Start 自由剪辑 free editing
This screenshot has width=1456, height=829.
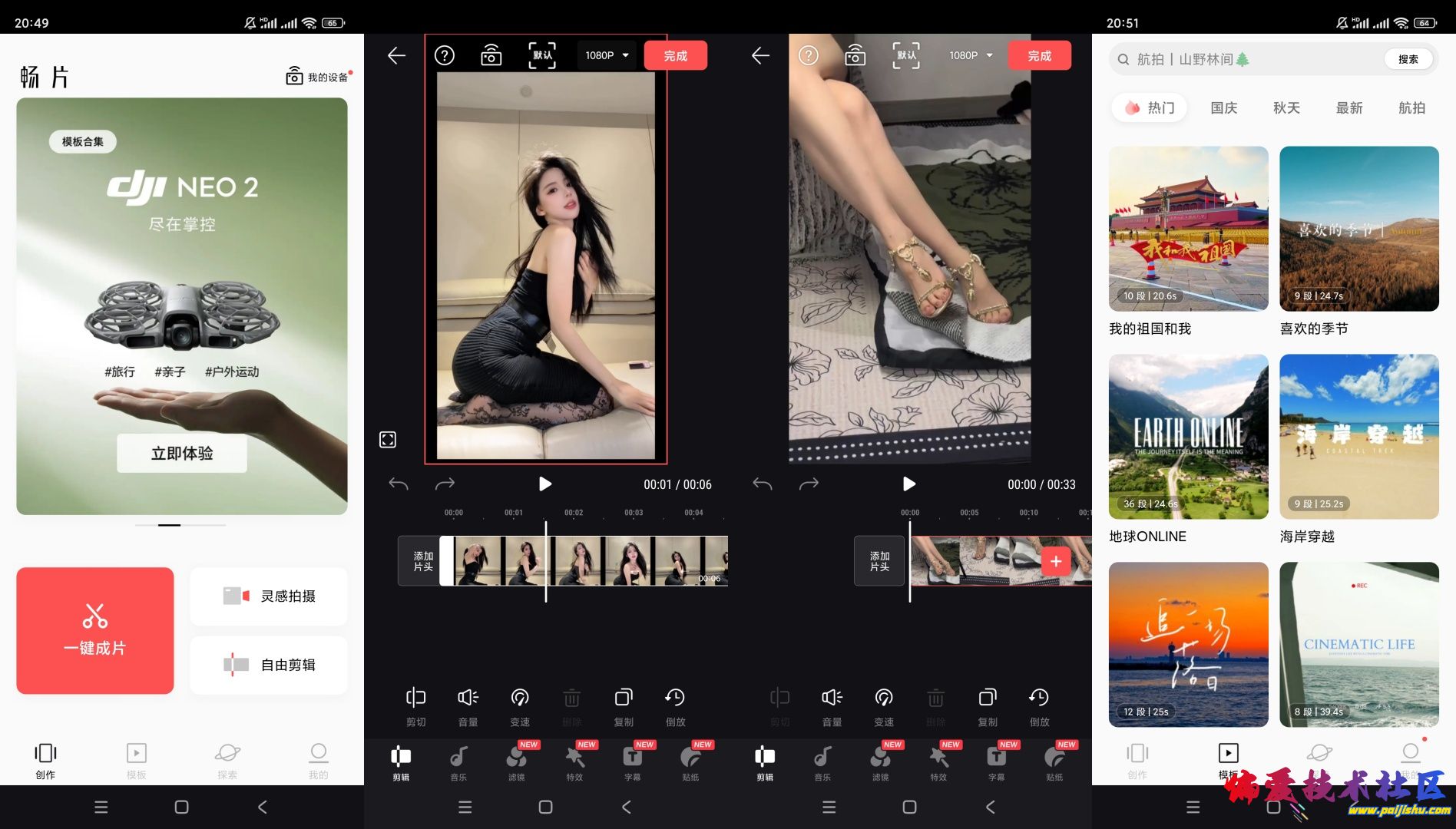click(269, 665)
